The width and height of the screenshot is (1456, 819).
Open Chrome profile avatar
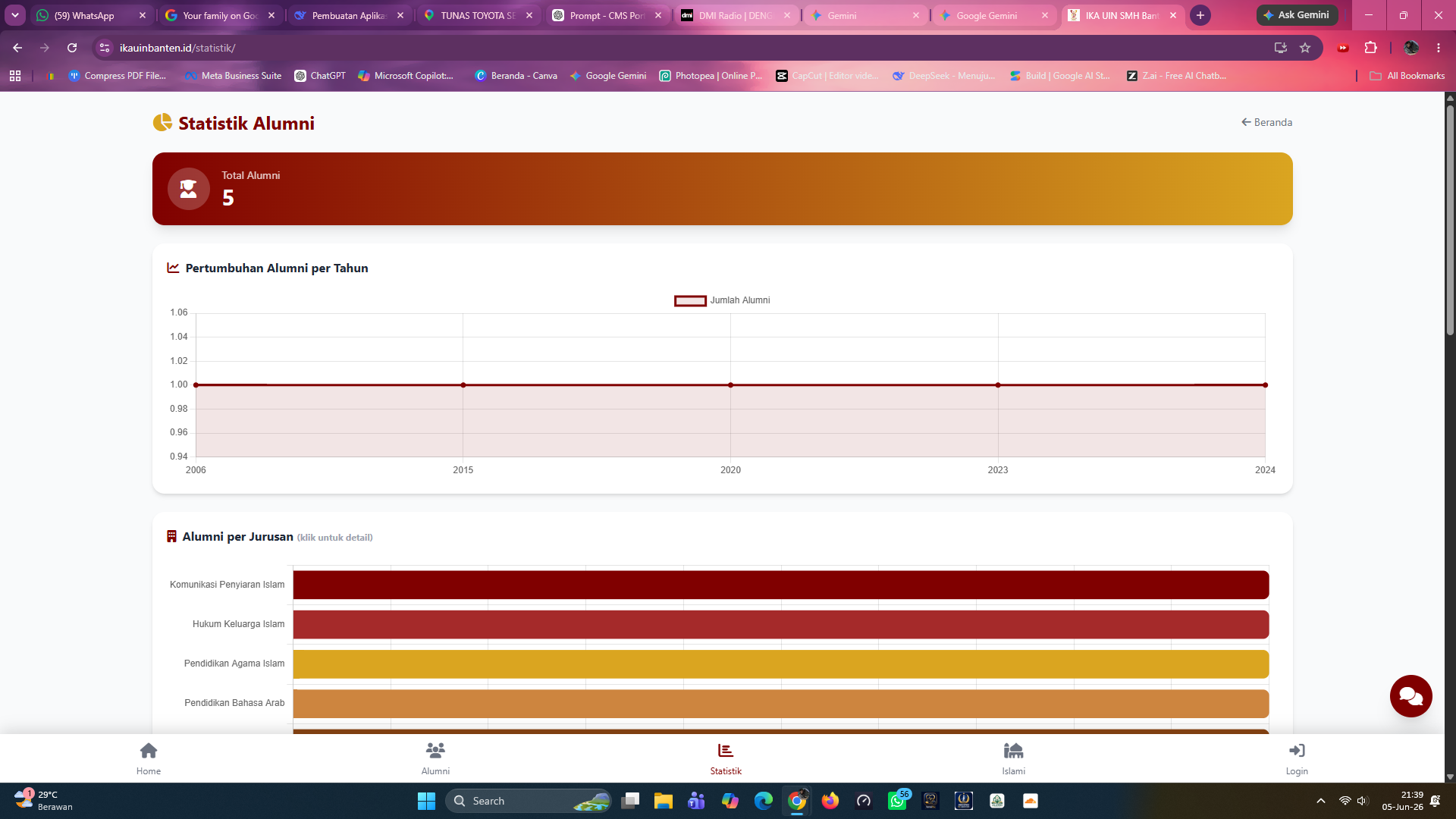1411,48
